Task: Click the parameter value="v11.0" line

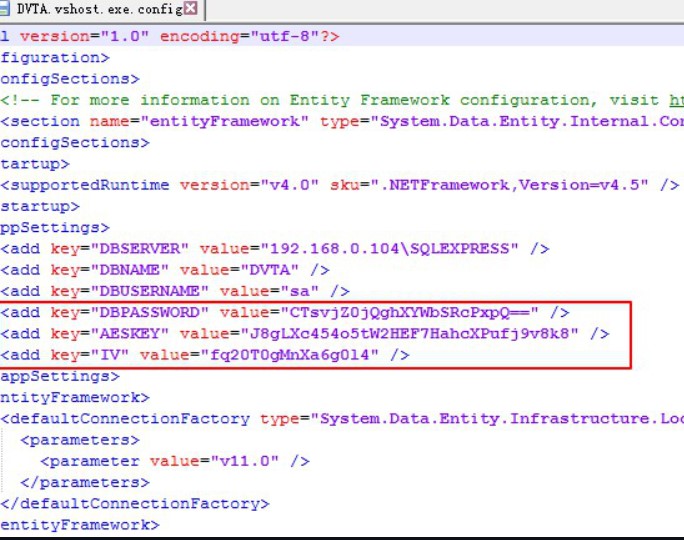Action: click(175, 461)
